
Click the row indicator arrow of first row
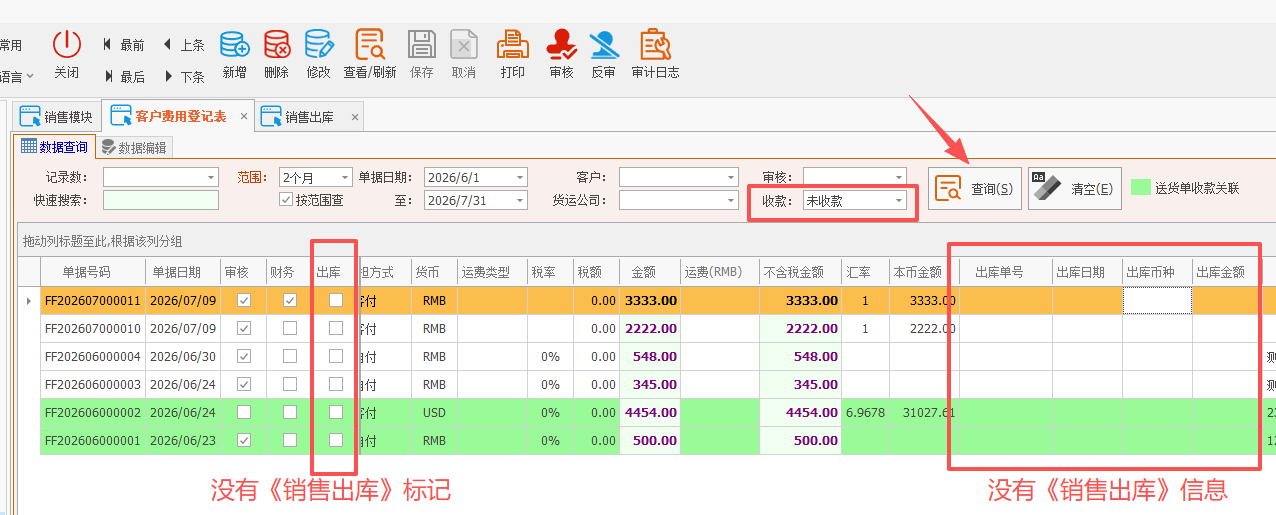(29, 300)
